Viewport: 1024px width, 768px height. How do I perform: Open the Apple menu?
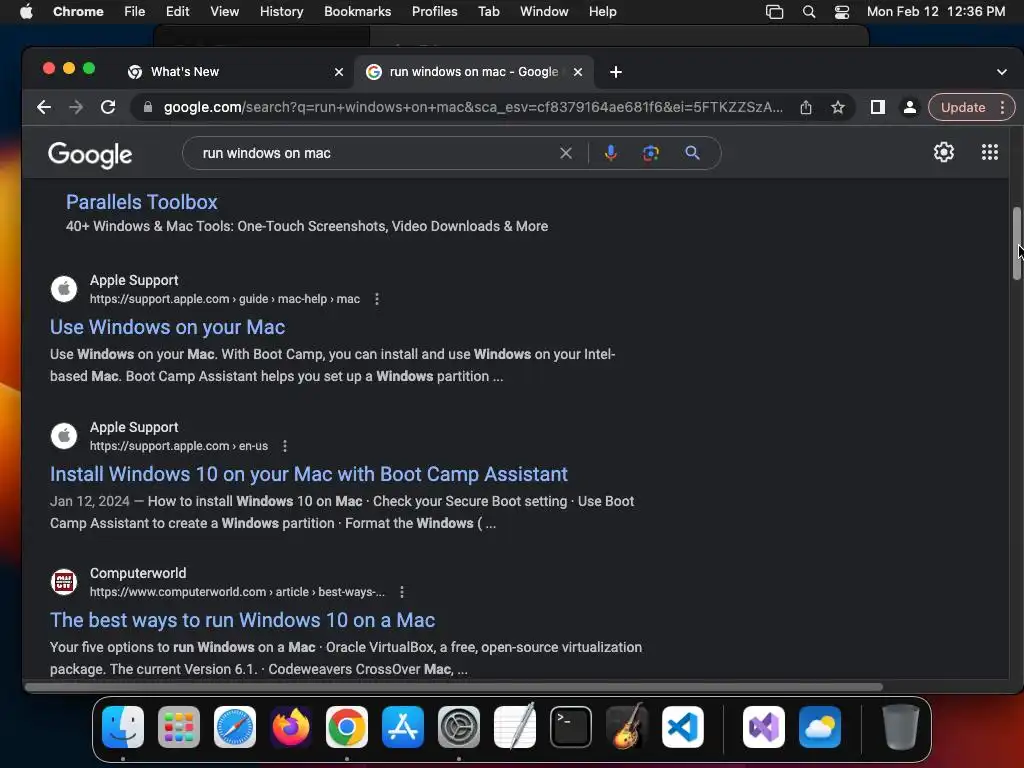pyautogui.click(x=26, y=12)
